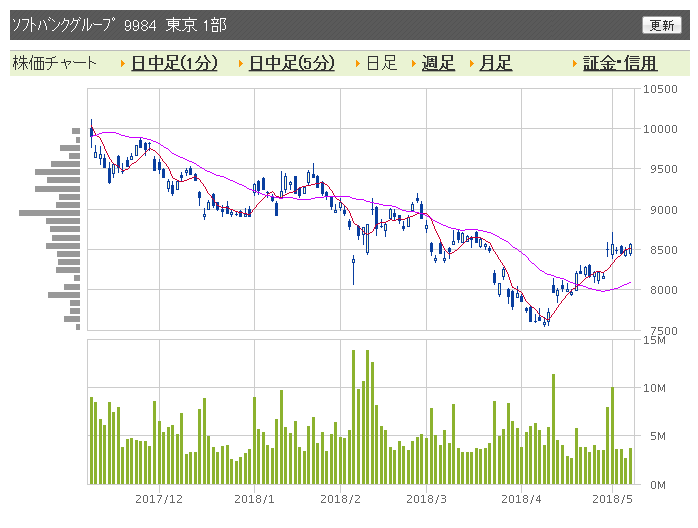Click orange arrow beside 日足
698x528 pixels.
358,64
